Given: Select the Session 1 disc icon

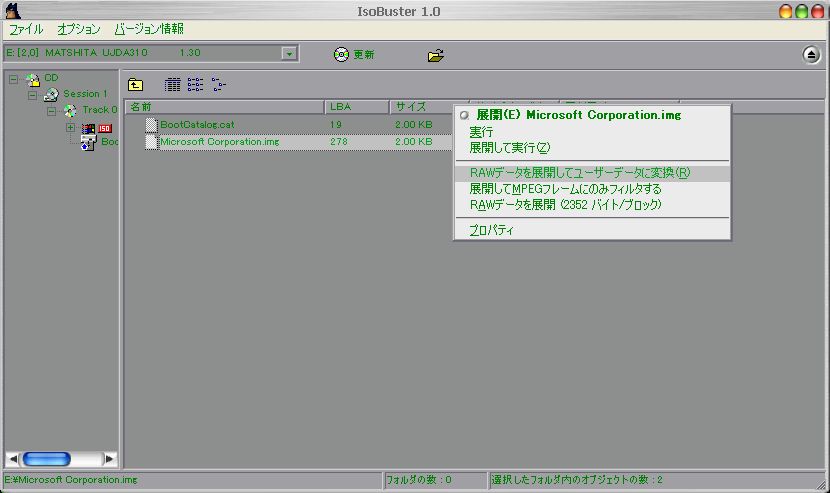Looking at the screenshot, I should point(51,95).
